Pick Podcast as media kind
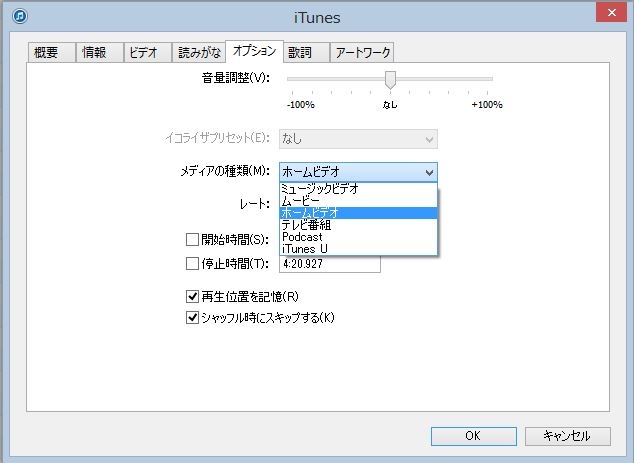Image resolution: width=634 pixels, height=463 pixels. [x=359, y=237]
